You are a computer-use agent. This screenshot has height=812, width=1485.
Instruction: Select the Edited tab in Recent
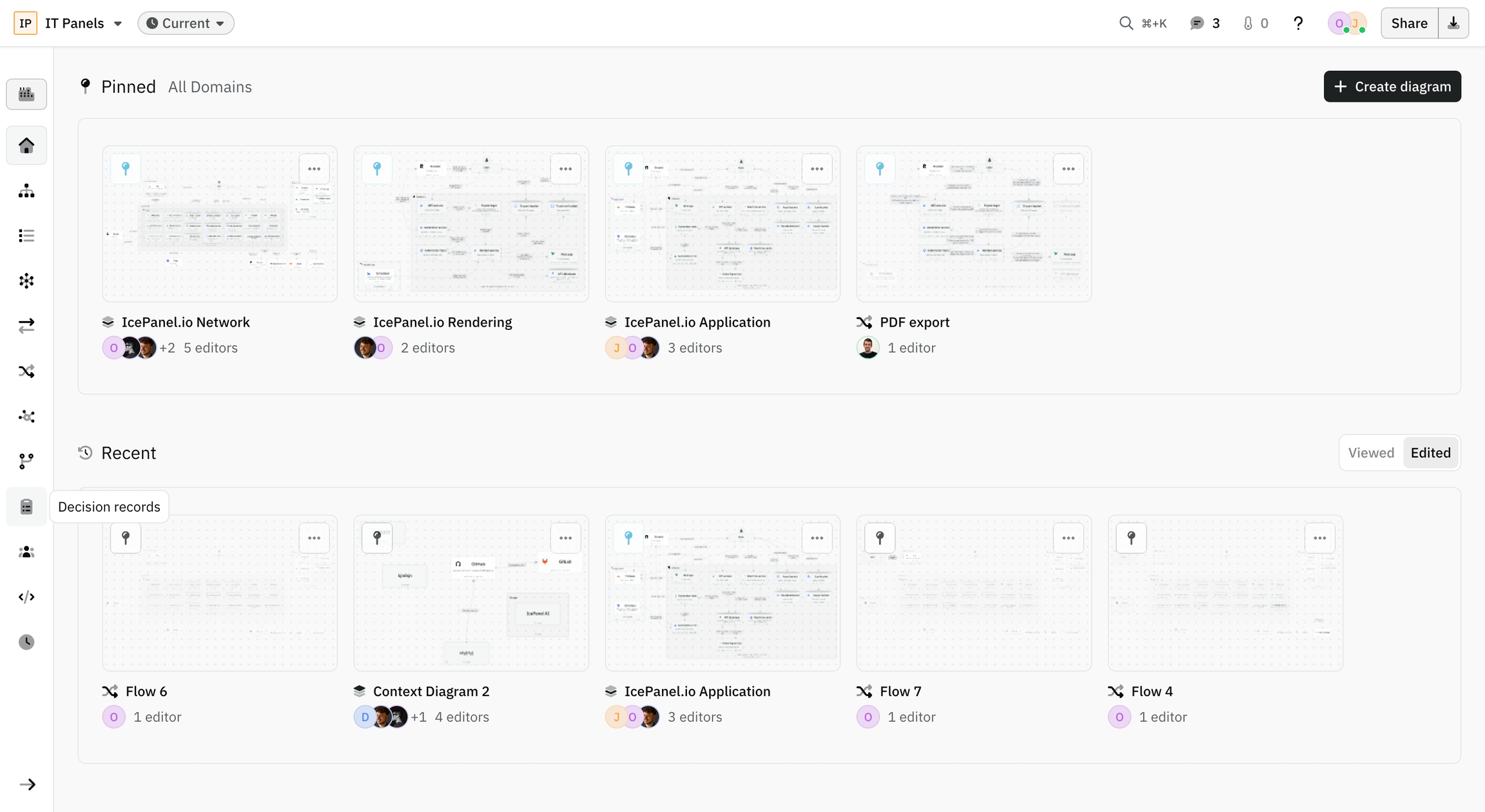point(1430,453)
